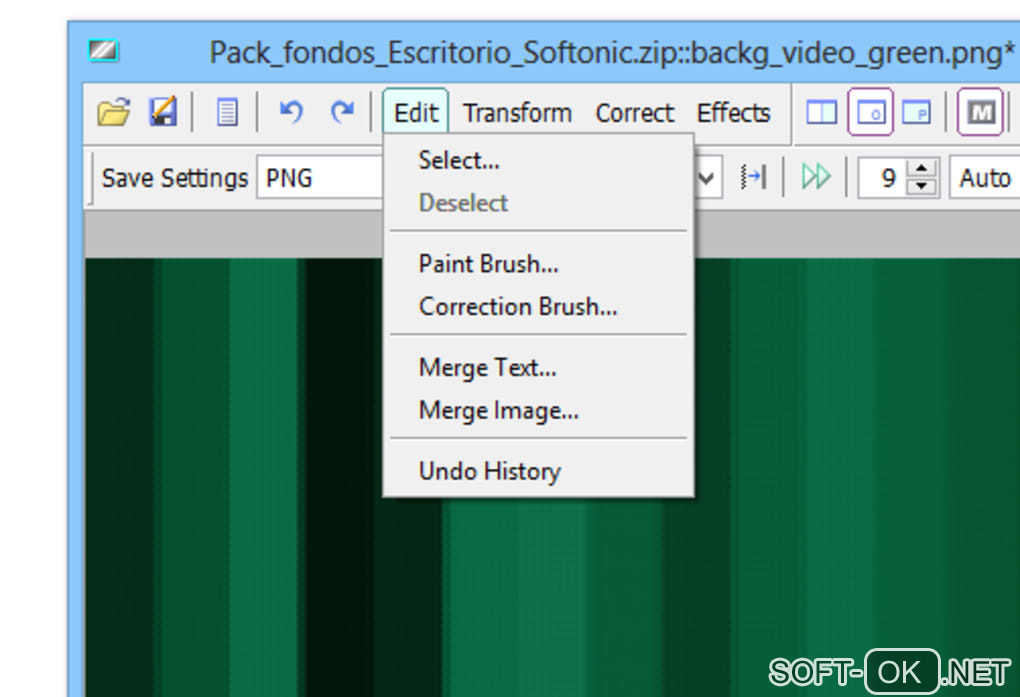This screenshot has width=1020, height=697.
Task: Open the Effects menu
Action: tap(734, 113)
